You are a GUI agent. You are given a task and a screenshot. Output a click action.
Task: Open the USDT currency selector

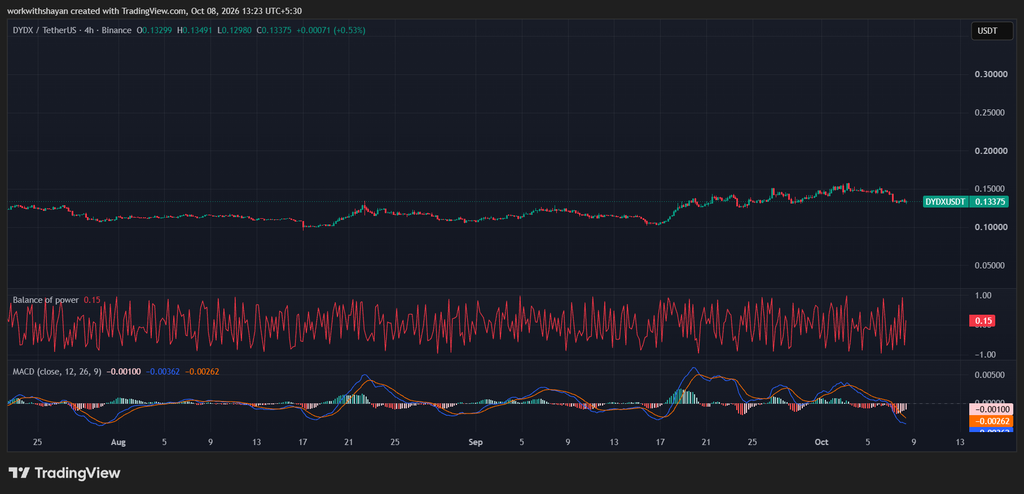992,30
